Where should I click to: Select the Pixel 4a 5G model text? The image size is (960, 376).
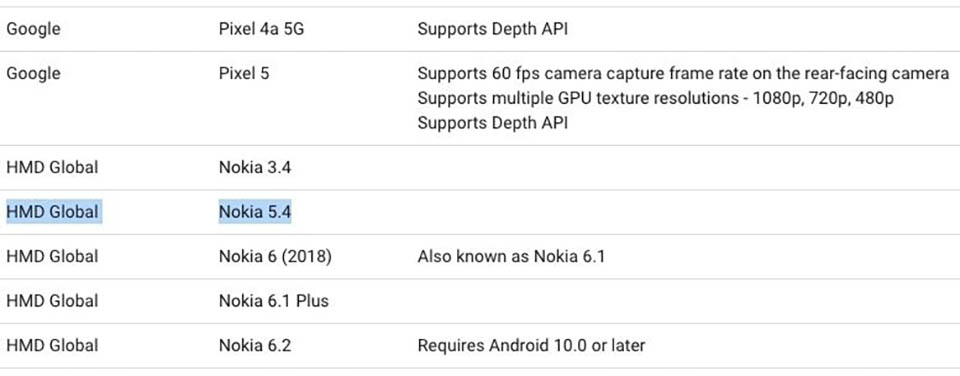click(261, 29)
